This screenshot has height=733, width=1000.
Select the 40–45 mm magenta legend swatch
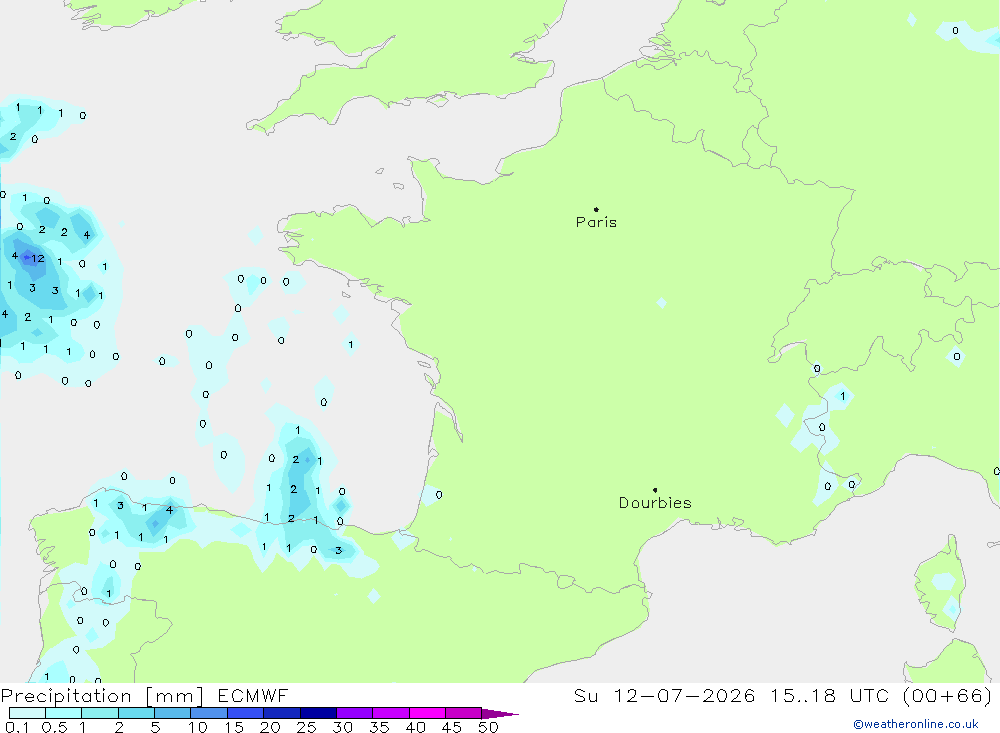(x=427, y=713)
